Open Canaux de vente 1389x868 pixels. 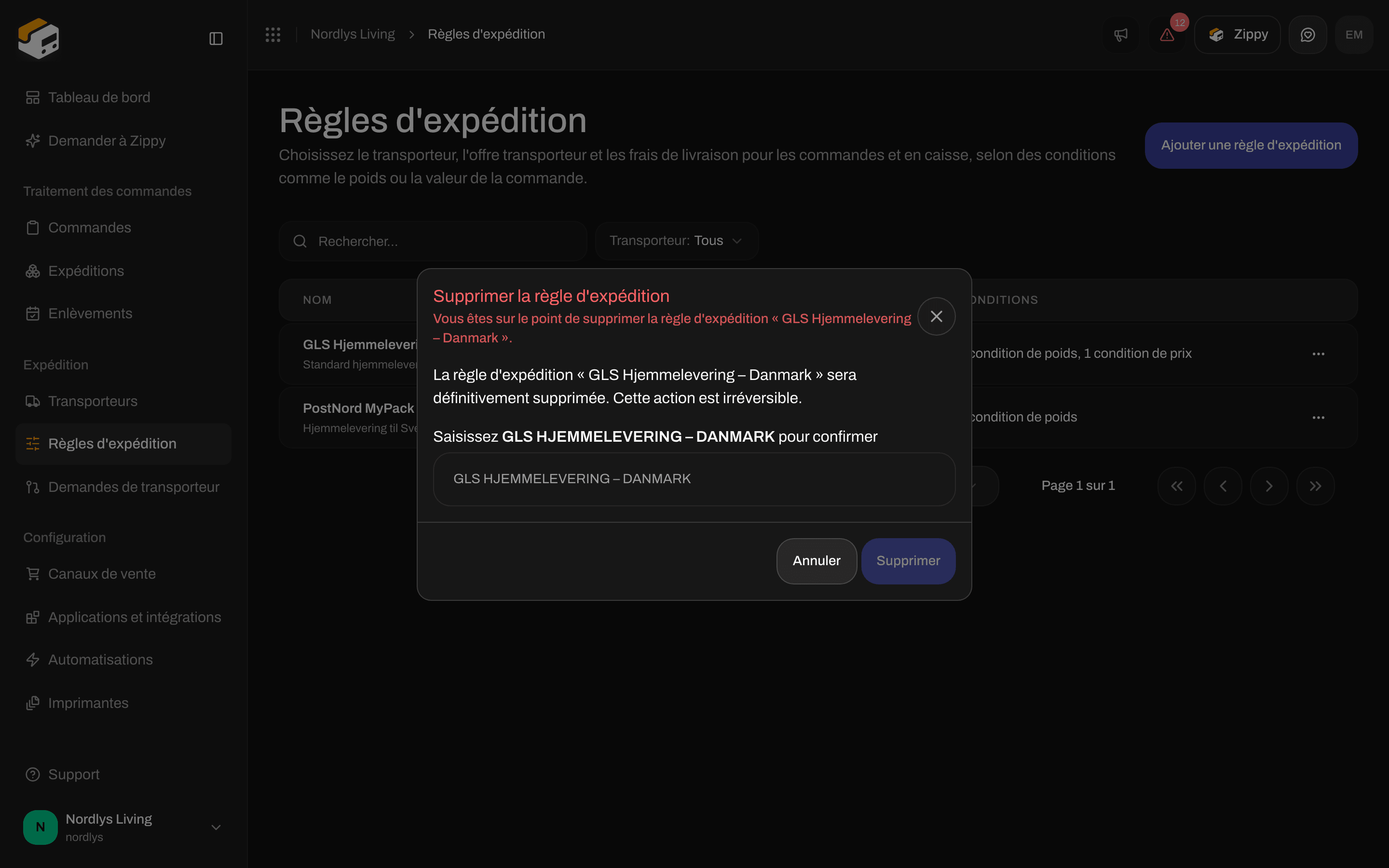123,574
